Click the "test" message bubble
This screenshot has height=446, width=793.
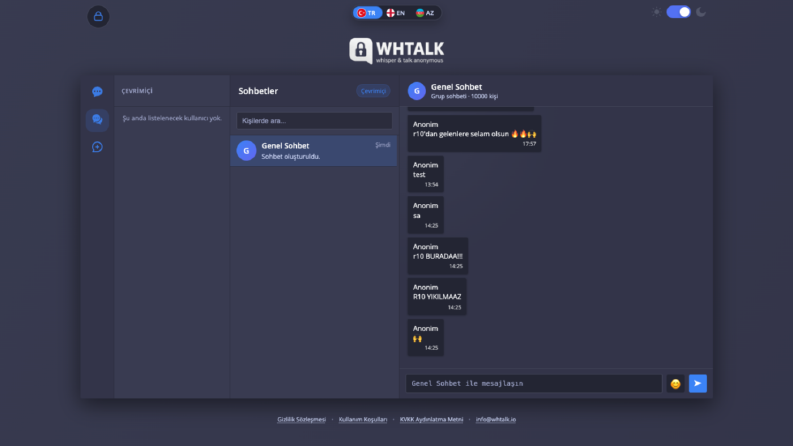[x=426, y=174]
